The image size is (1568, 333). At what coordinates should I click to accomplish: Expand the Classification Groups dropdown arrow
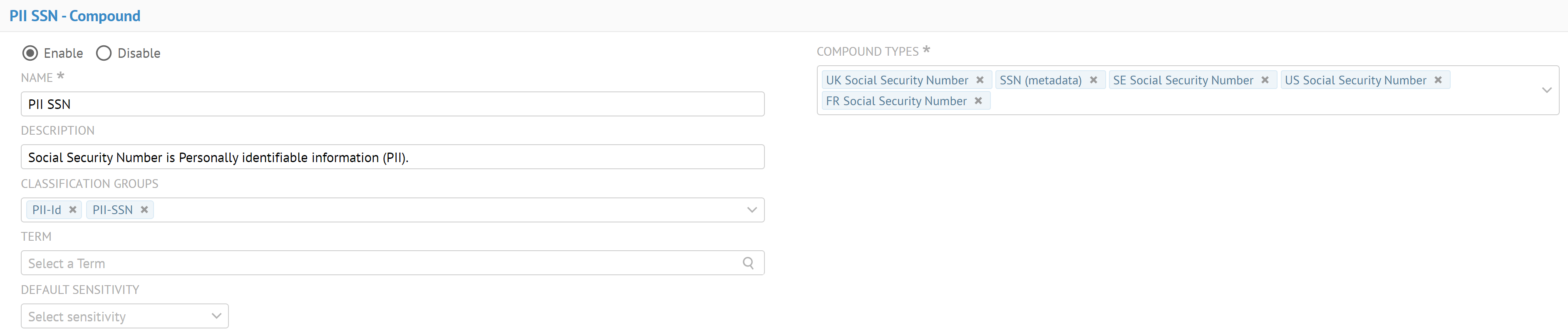point(752,210)
